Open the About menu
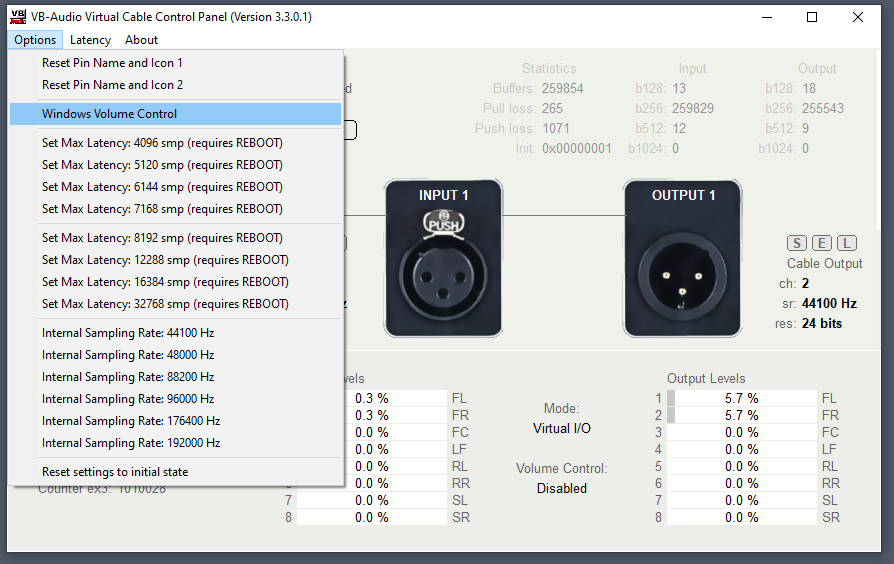This screenshot has width=894, height=564. [x=141, y=40]
